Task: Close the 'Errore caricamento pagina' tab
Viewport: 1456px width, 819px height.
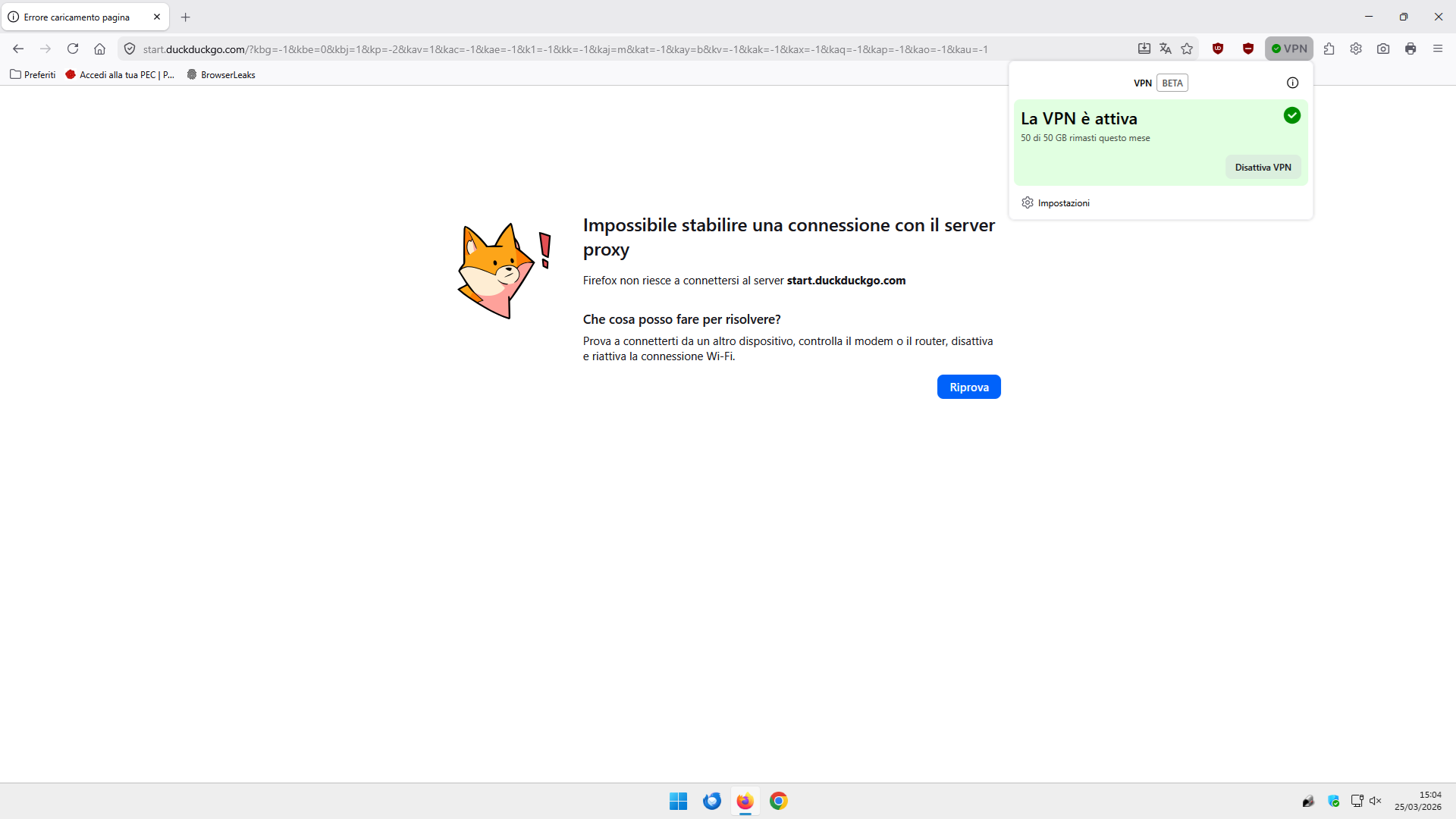Action: pyautogui.click(x=157, y=17)
